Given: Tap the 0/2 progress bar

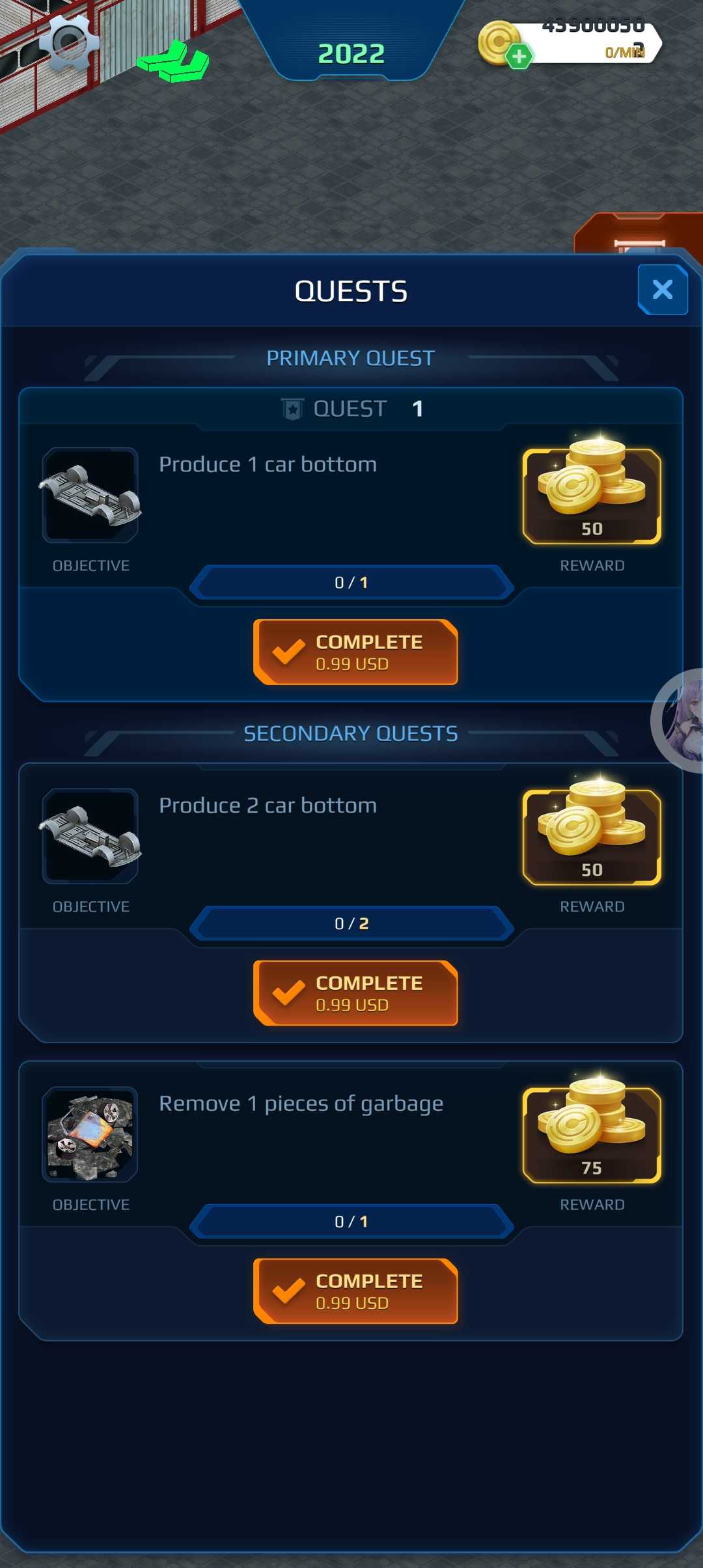Looking at the screenshot, I should 351,923.
